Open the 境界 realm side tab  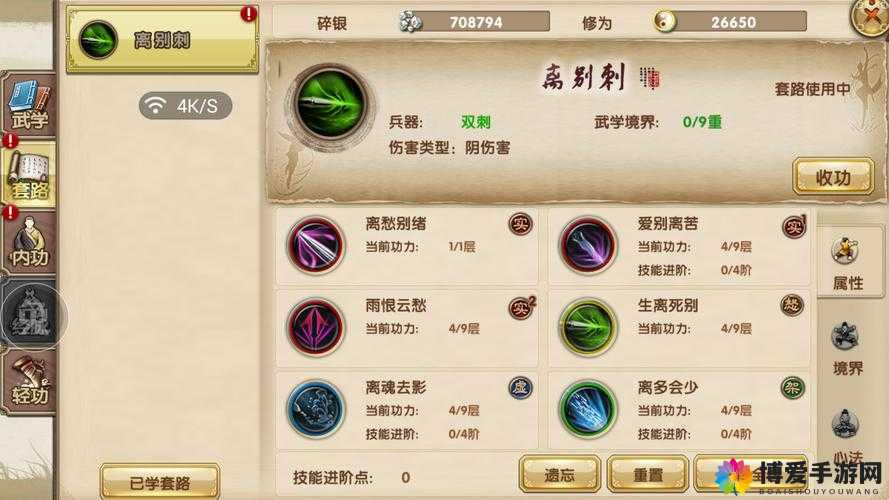pyautogui.click(x=848, y=348)
